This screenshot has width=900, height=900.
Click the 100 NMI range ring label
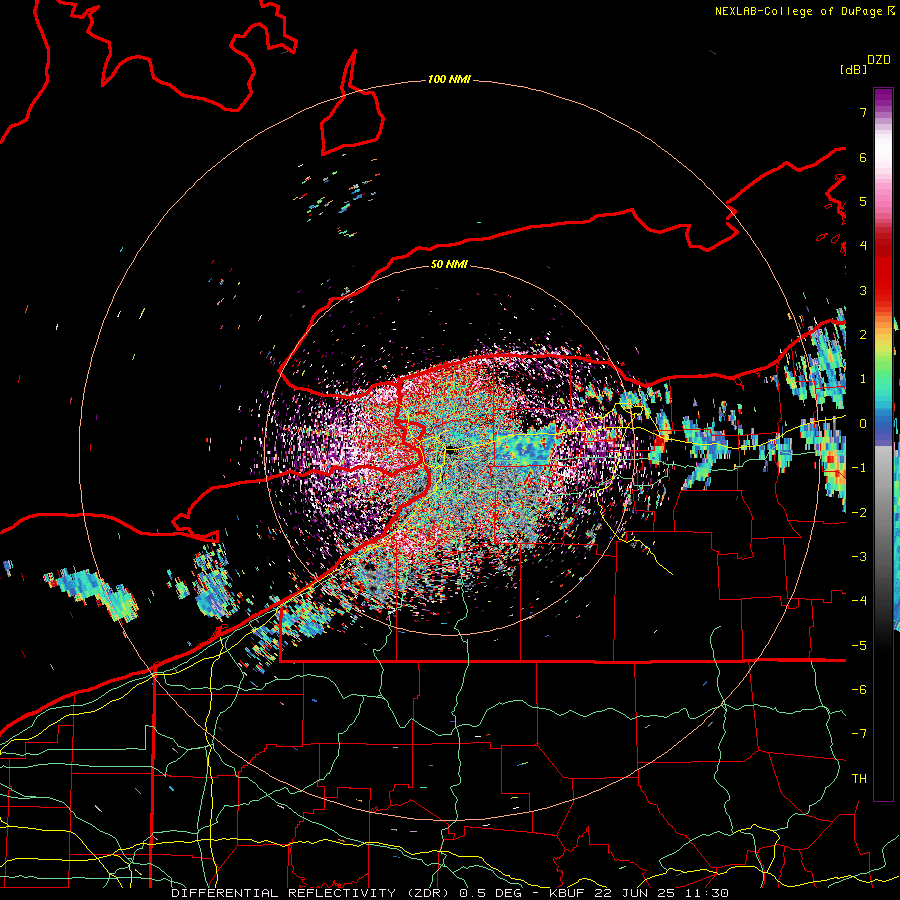[449, 79]
